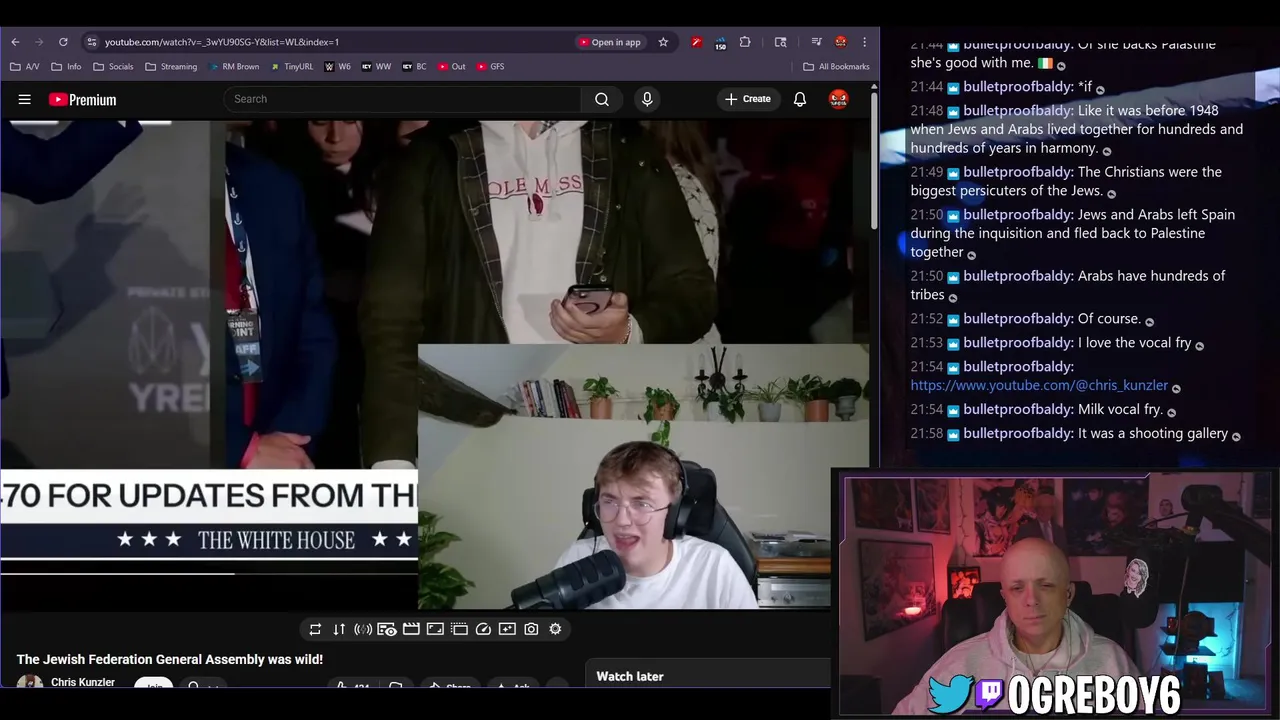
Task: Focus the YouTube Search input field
Action: click(402, 99)
